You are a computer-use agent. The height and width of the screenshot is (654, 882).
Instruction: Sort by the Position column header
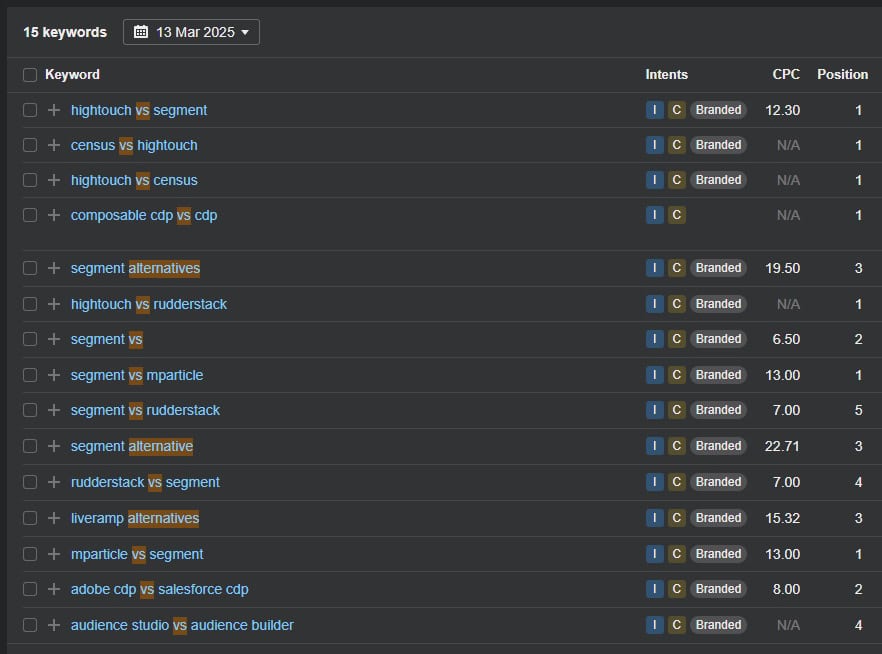click(842, 75)
